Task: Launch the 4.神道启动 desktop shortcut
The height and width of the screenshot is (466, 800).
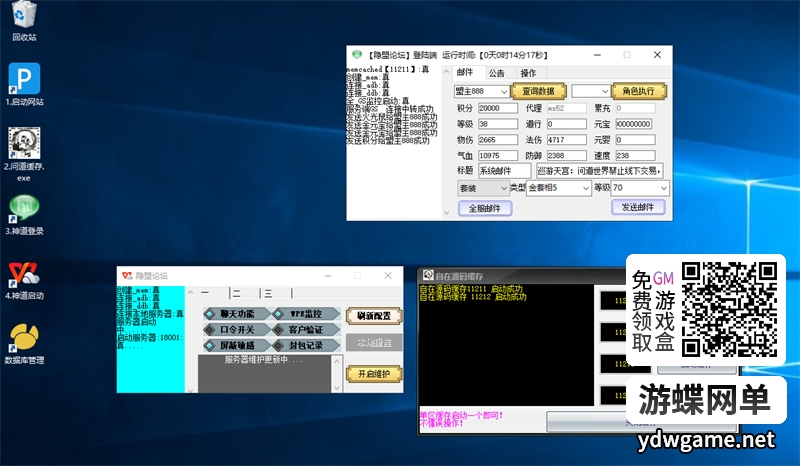Action: pos(24,280)
